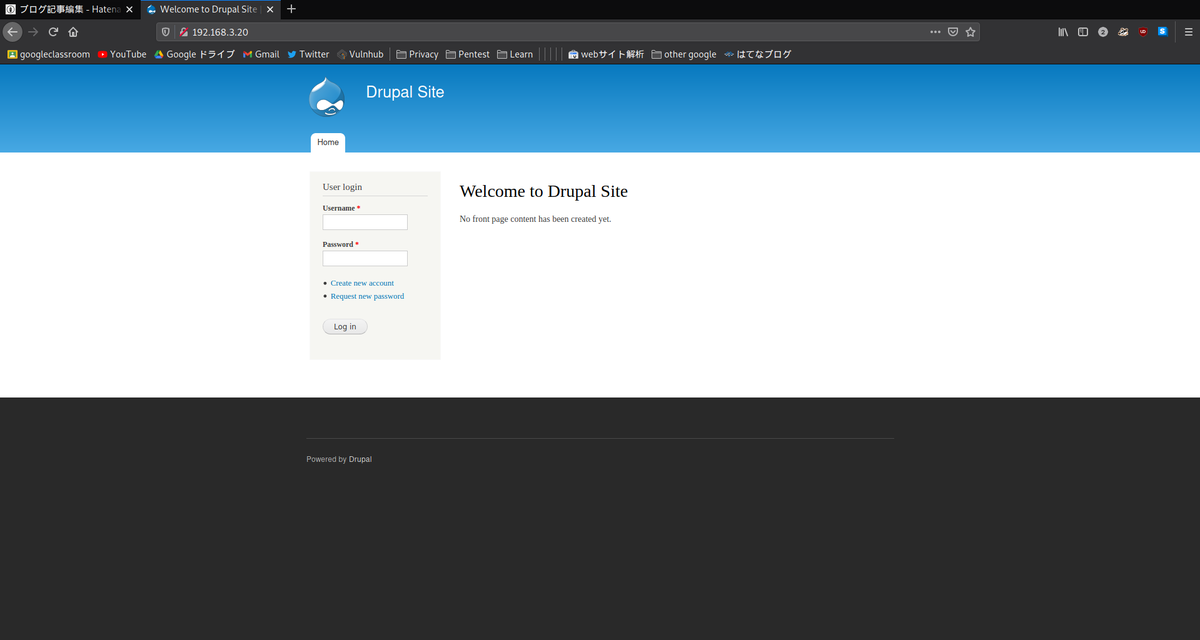Open the Vulnhub bookmark

(360, 54)
